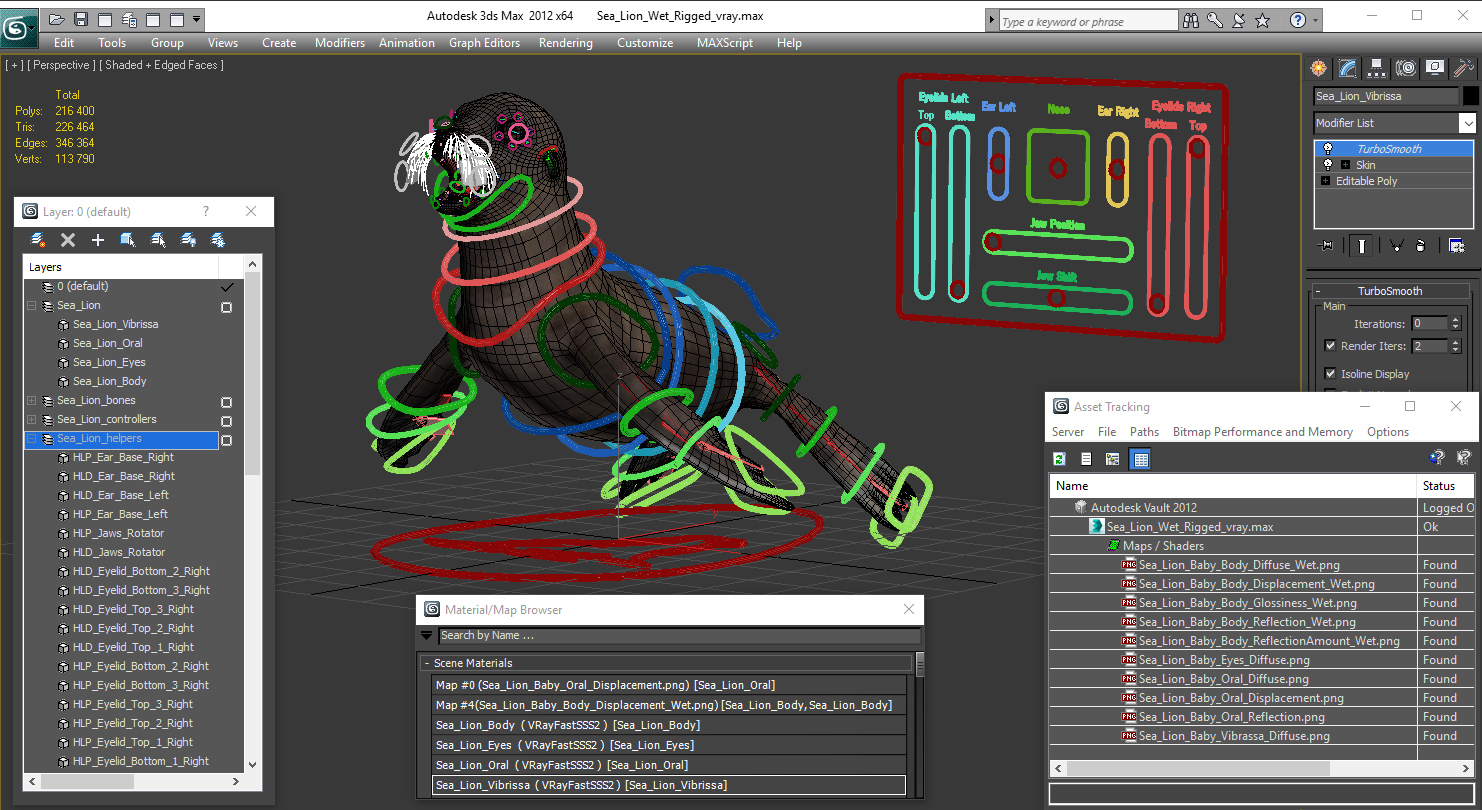The height and width of the screenshot is (810, 1482).
Task: Open the Modify command panel tab
Action: tap(1348, 68)
